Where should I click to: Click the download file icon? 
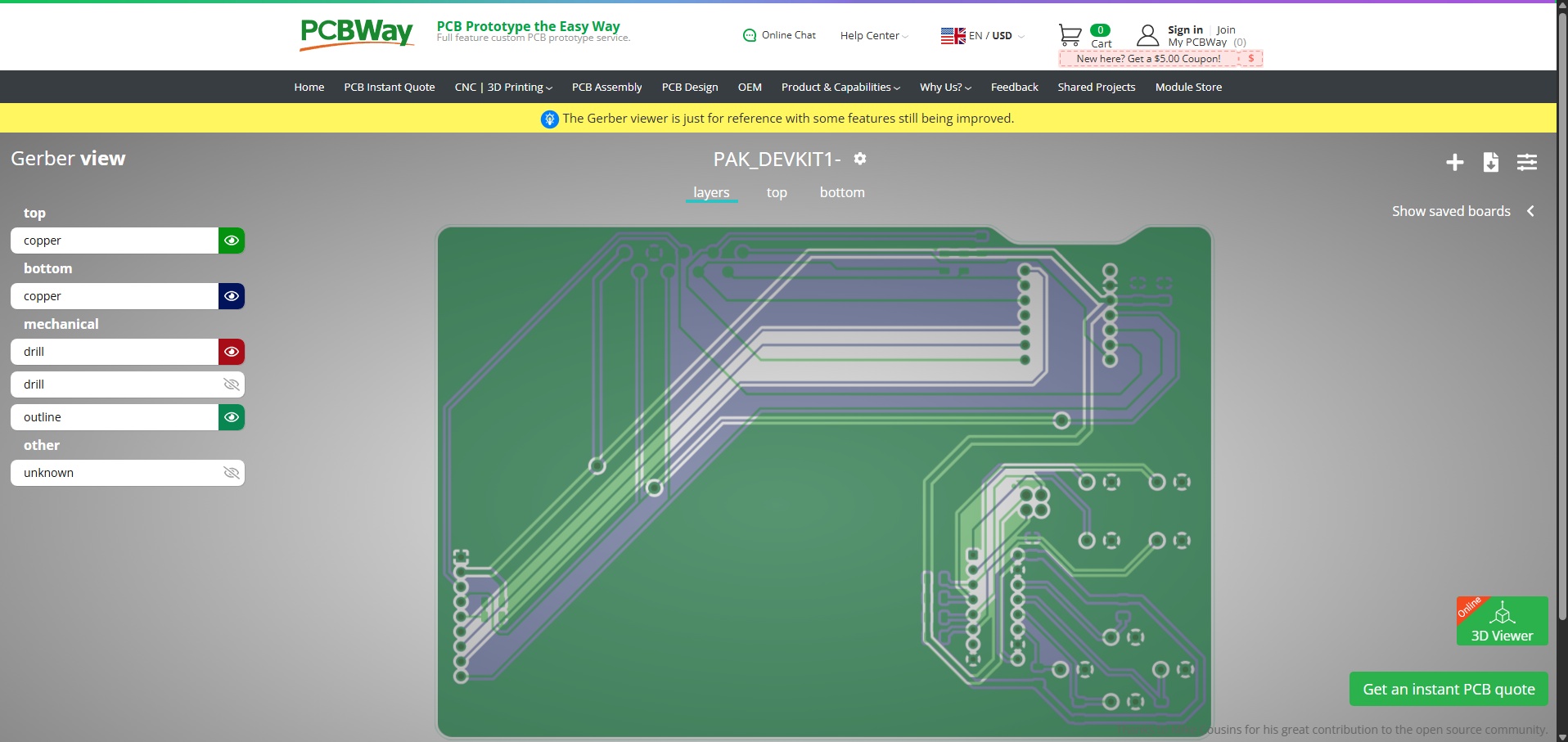(1491, 162)
